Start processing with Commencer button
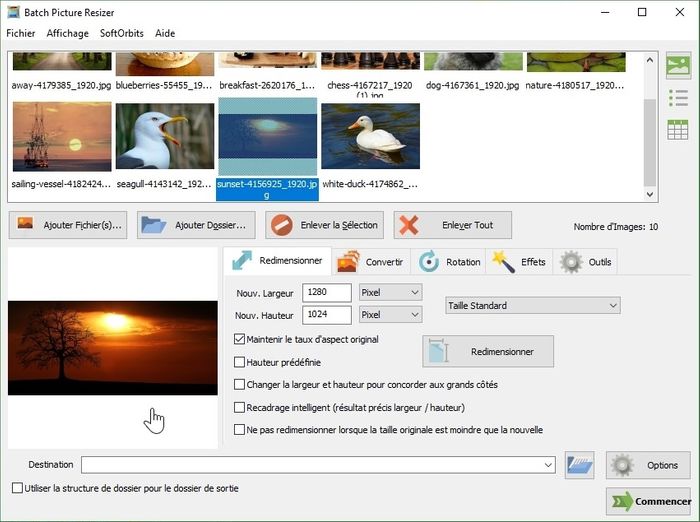This screenshot has height=522, width=700. click(x=648, y=501)
